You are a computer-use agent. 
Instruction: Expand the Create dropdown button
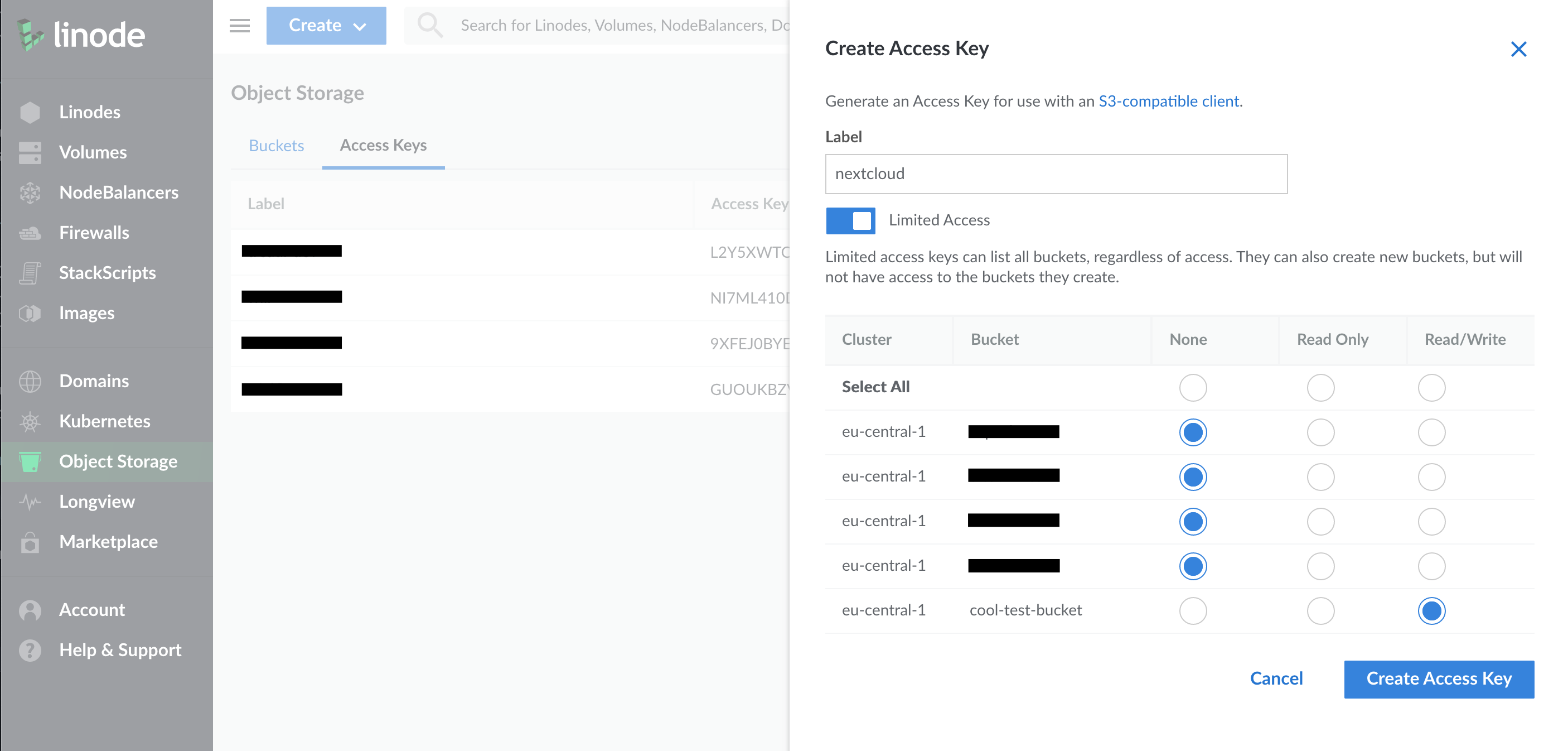326,26
